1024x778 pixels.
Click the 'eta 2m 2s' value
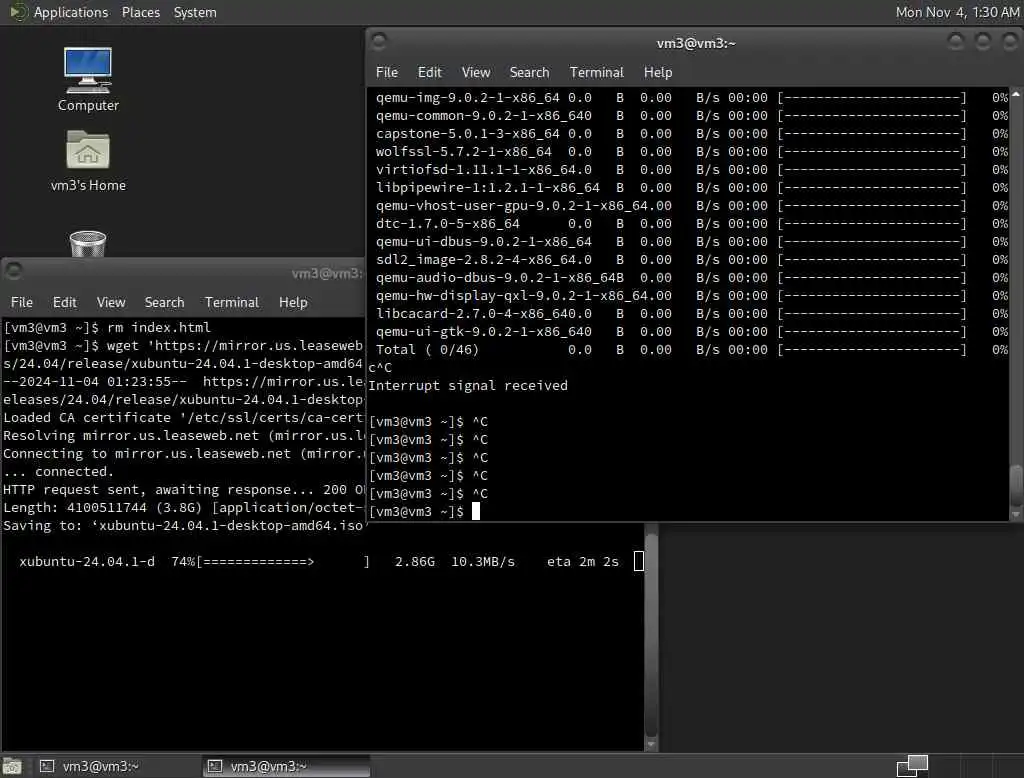pyautogui.click(x=583, y=562)
